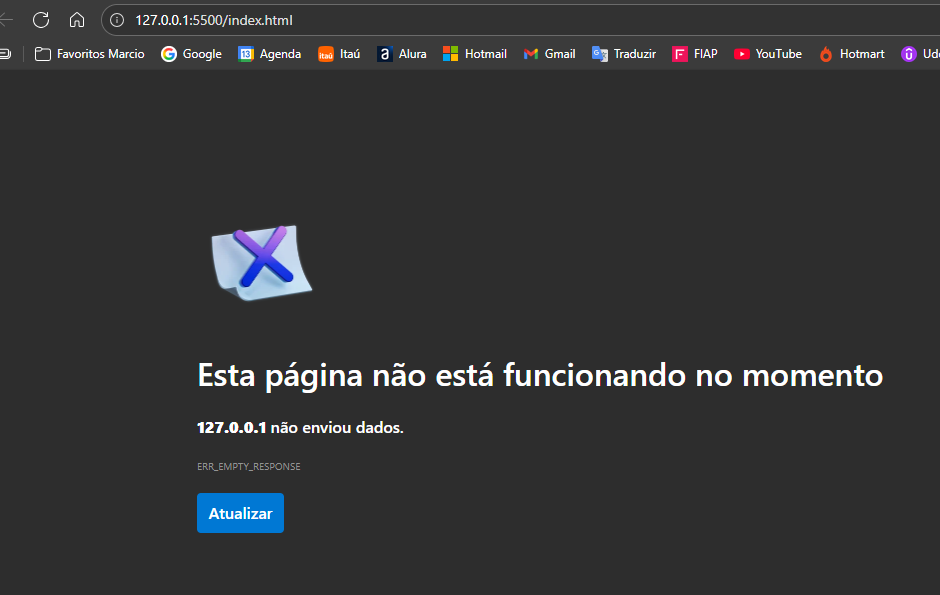Open the FIAP bookmark
This screenshot has height=595, width=940.
pos(695,54)
